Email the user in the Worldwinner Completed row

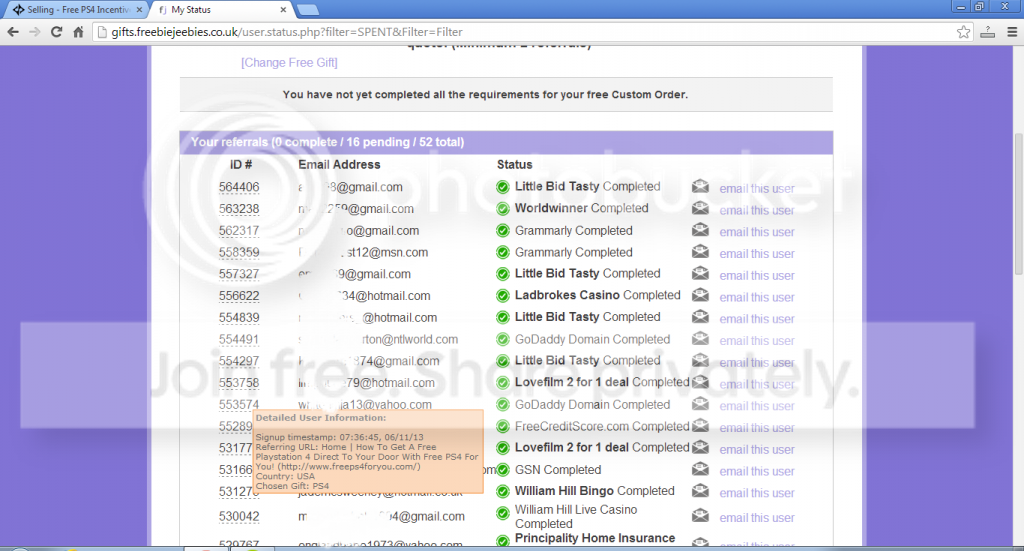(x=757, y=210)
